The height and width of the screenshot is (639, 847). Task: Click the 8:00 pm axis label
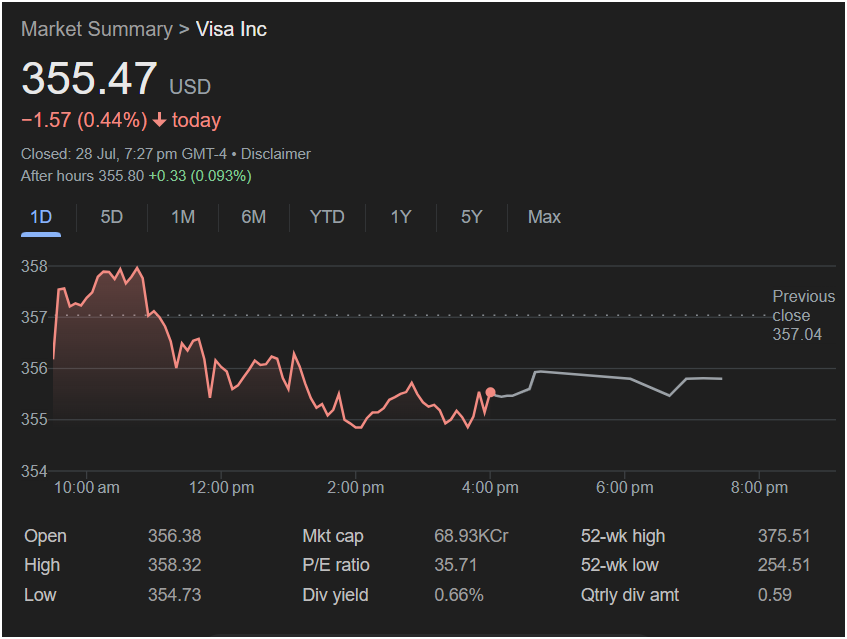pos(759,487)
